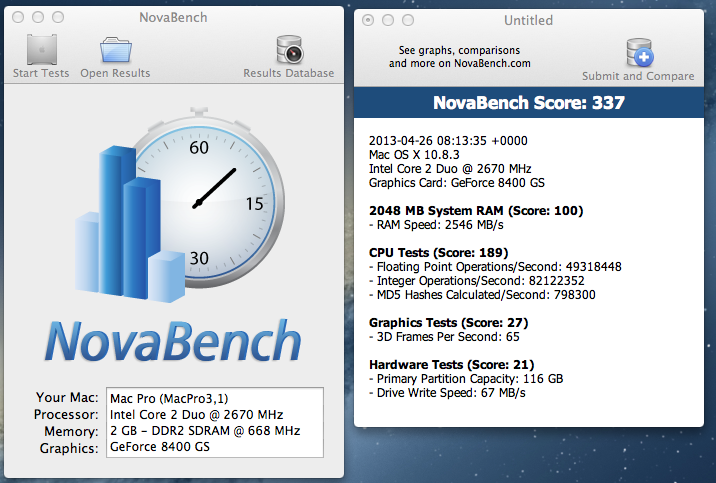Select the 2013-04-26 08:13:35 timestamp line

click(x=448, y=141)
